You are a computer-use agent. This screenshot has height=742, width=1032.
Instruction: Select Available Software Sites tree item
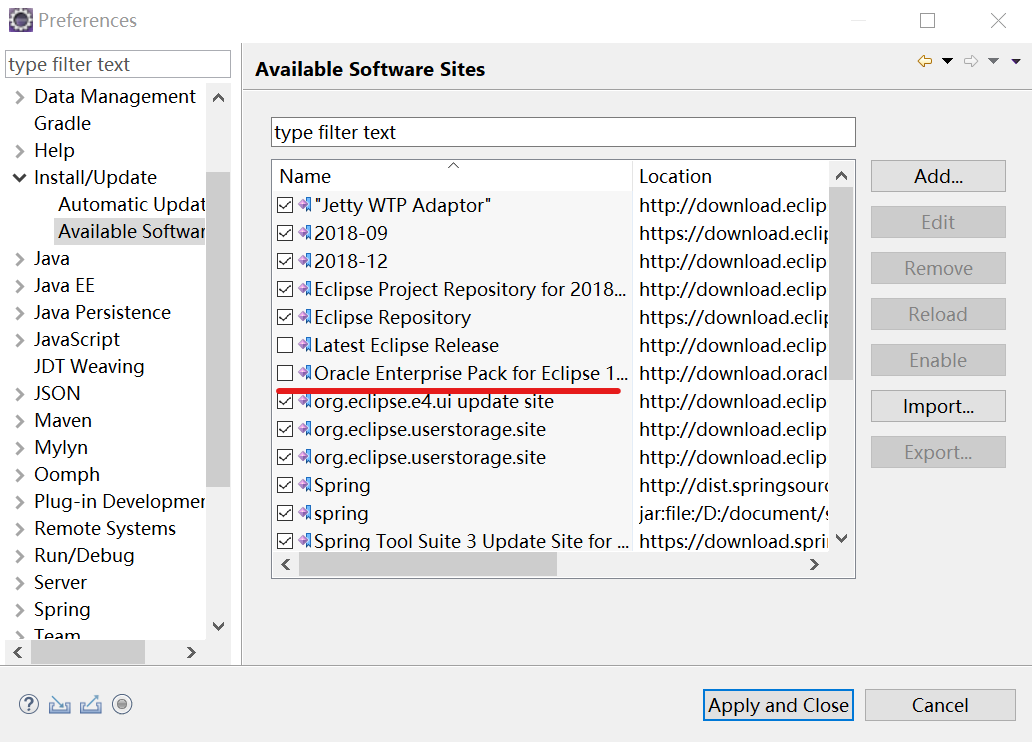132,231
